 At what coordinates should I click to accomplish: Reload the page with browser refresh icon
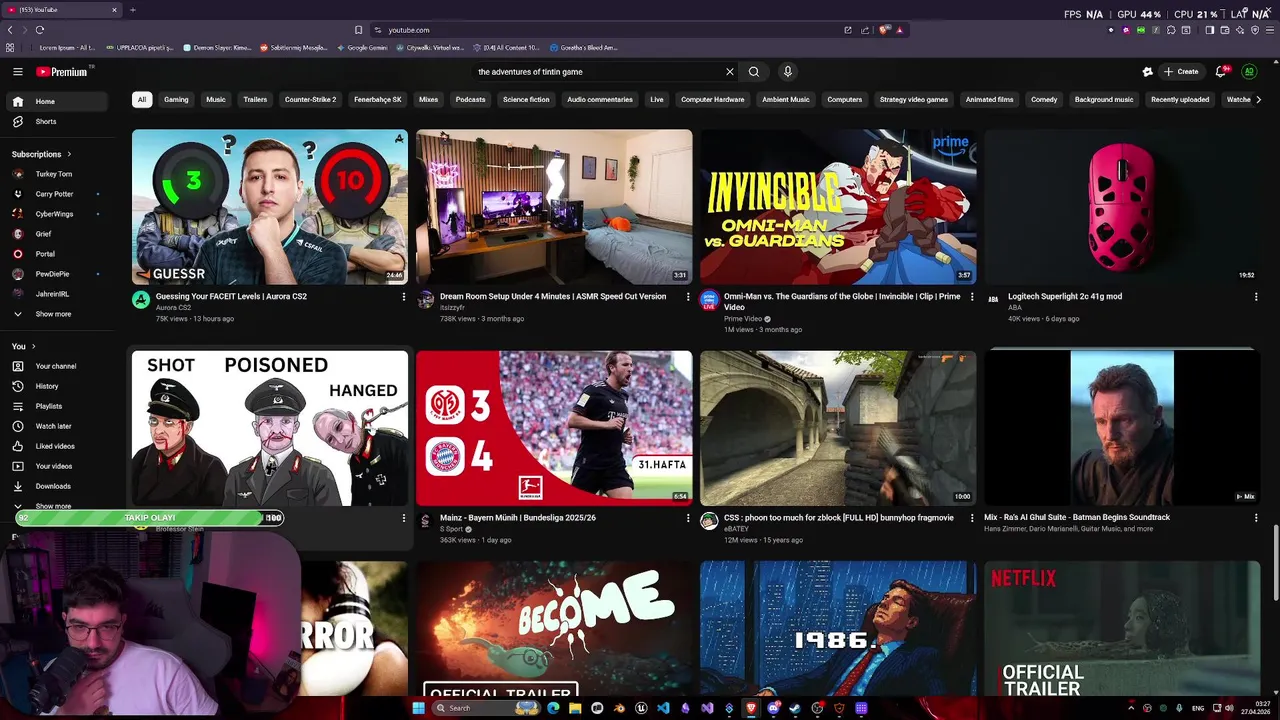point(40,30)
